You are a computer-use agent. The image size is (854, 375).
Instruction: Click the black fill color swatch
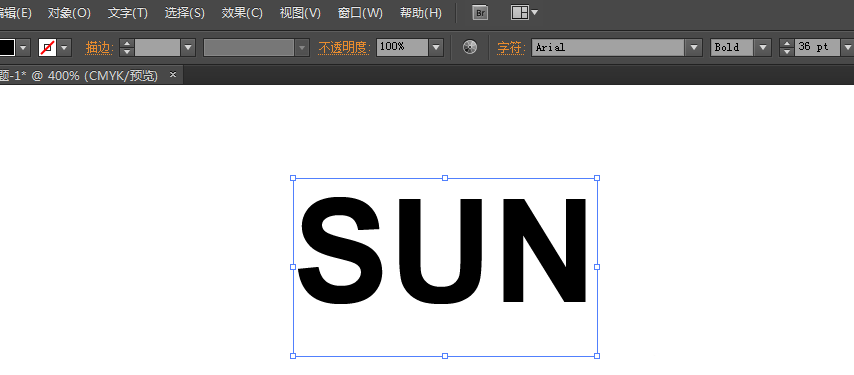[7, 48]
